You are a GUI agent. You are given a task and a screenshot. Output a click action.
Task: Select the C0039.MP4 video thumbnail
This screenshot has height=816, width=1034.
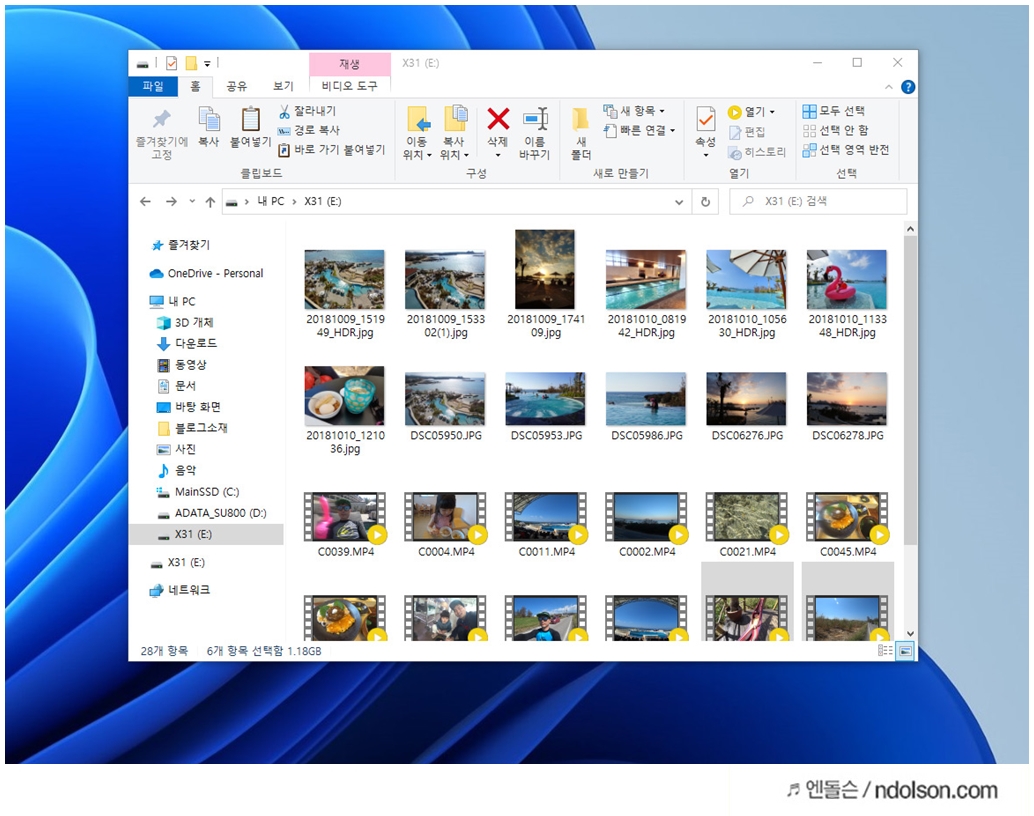345,517
